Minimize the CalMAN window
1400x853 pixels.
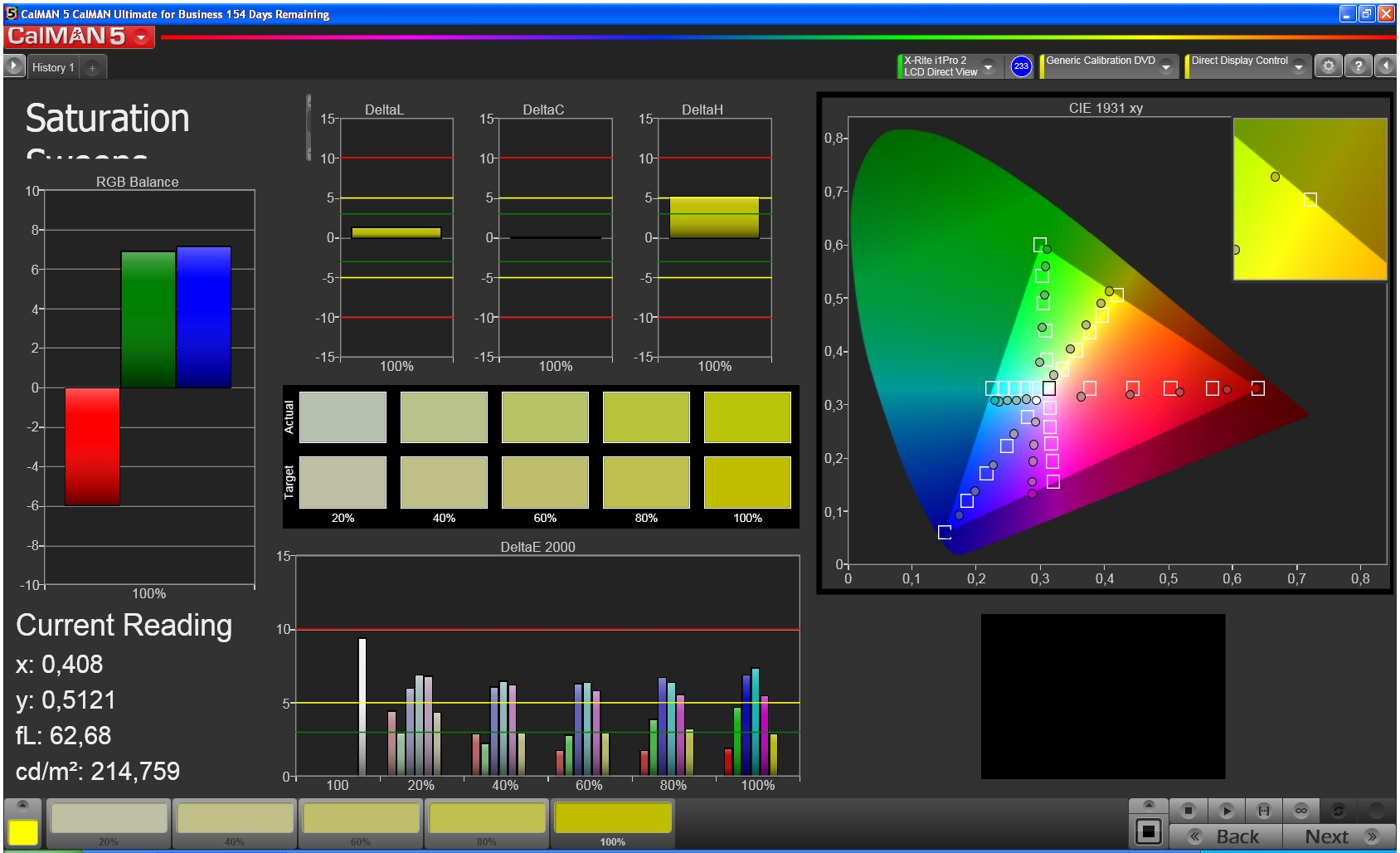tap(1347, 13)
